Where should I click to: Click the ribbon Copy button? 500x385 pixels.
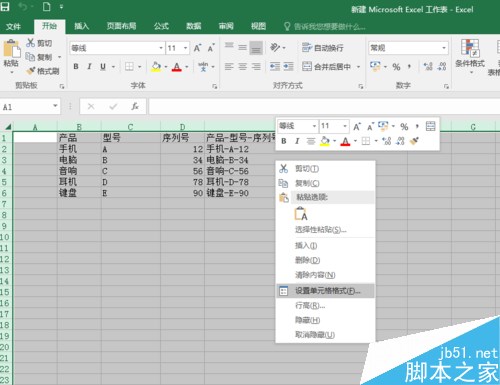[x=40, y=57]
